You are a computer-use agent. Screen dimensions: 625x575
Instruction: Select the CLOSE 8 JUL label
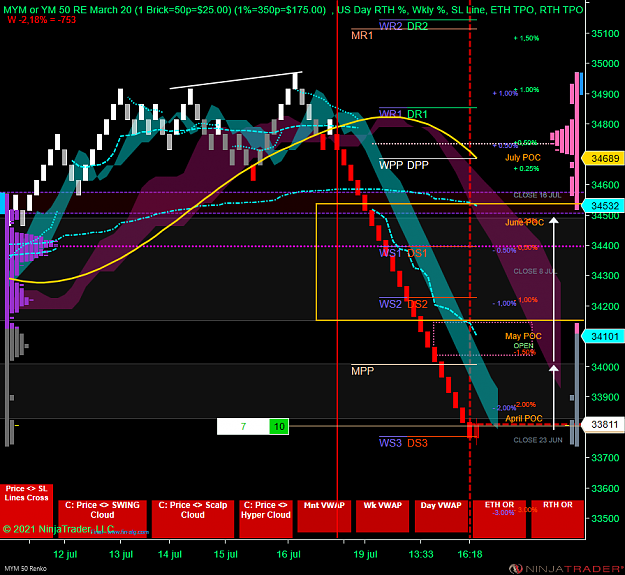coord(535,271)
